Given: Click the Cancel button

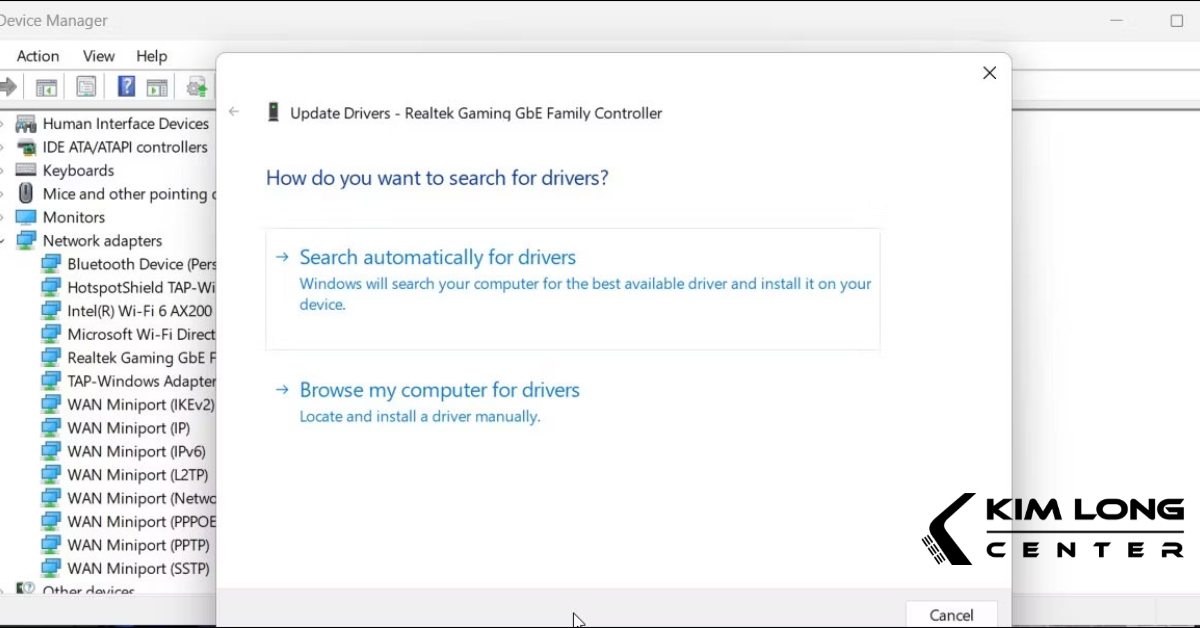Looking at the screenshot, I should coord(950,614).
